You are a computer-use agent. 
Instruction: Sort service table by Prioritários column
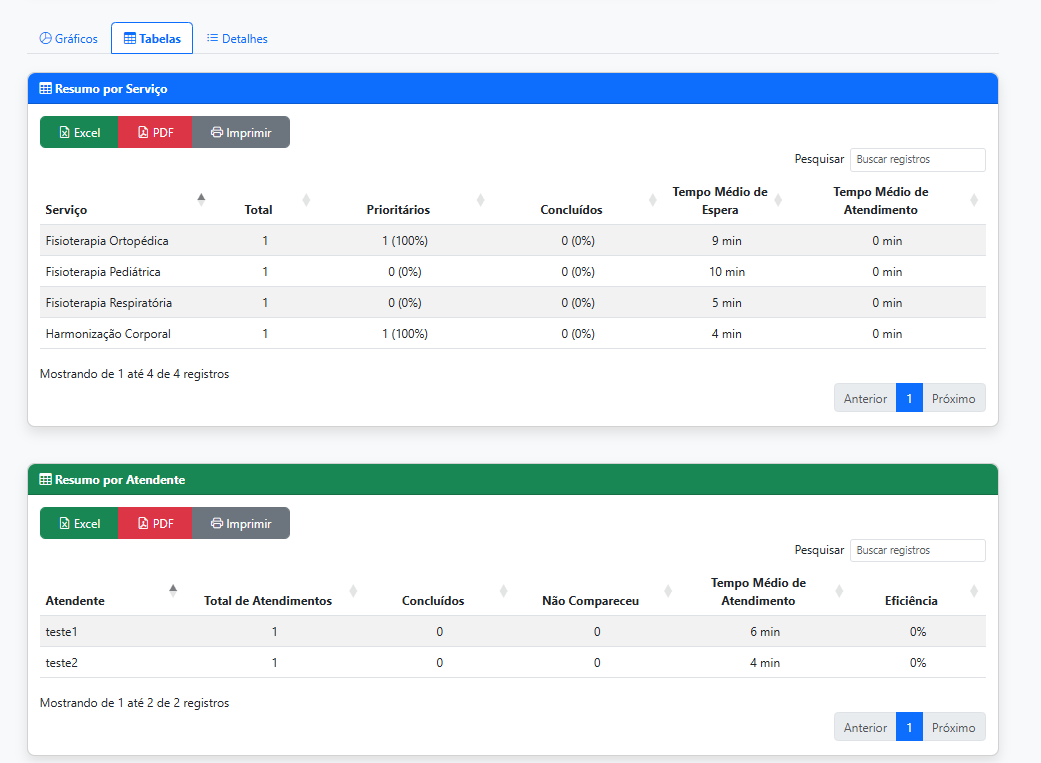coord(398,210)
